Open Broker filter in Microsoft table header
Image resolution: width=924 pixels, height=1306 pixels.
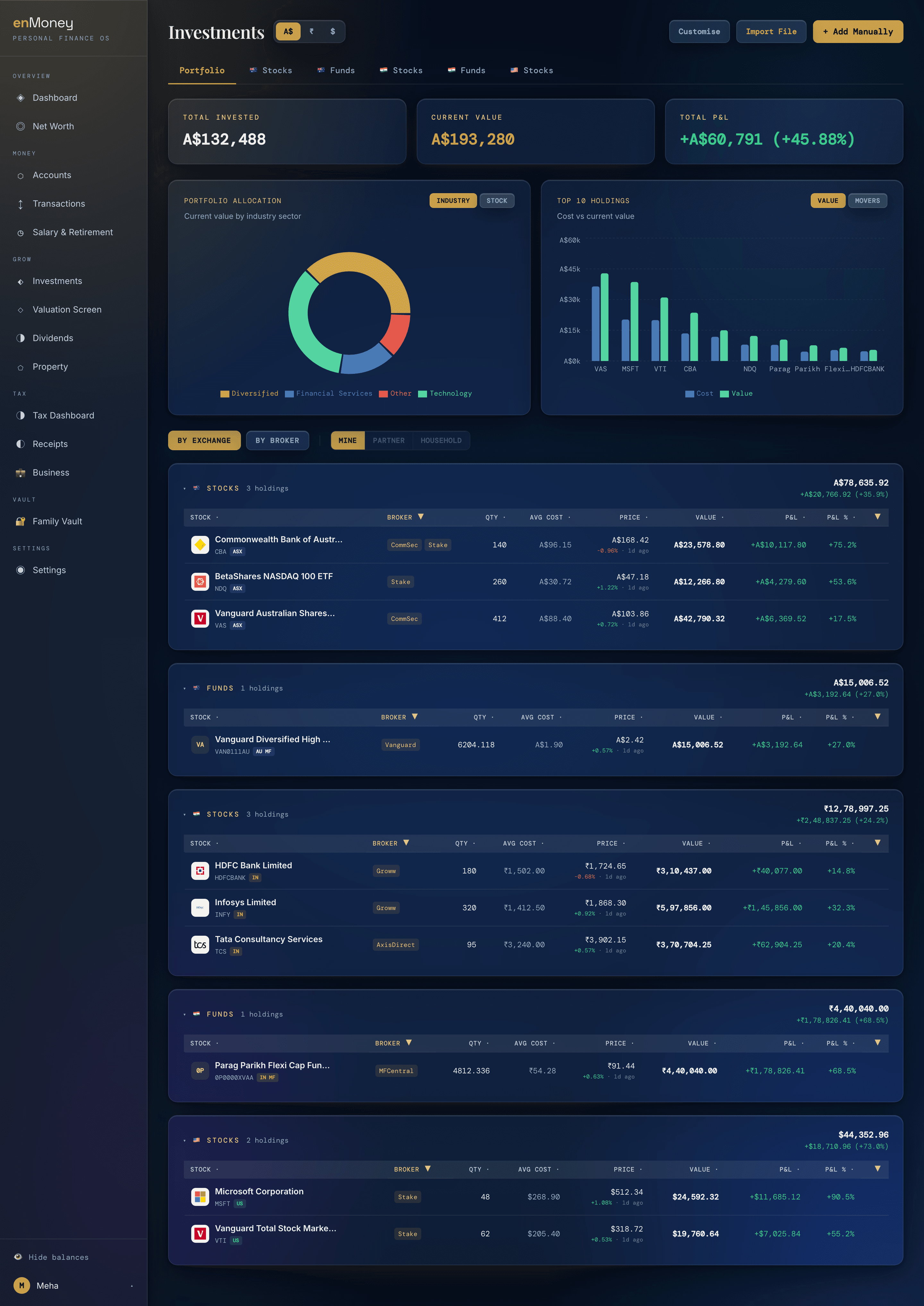pos(428,1169)
